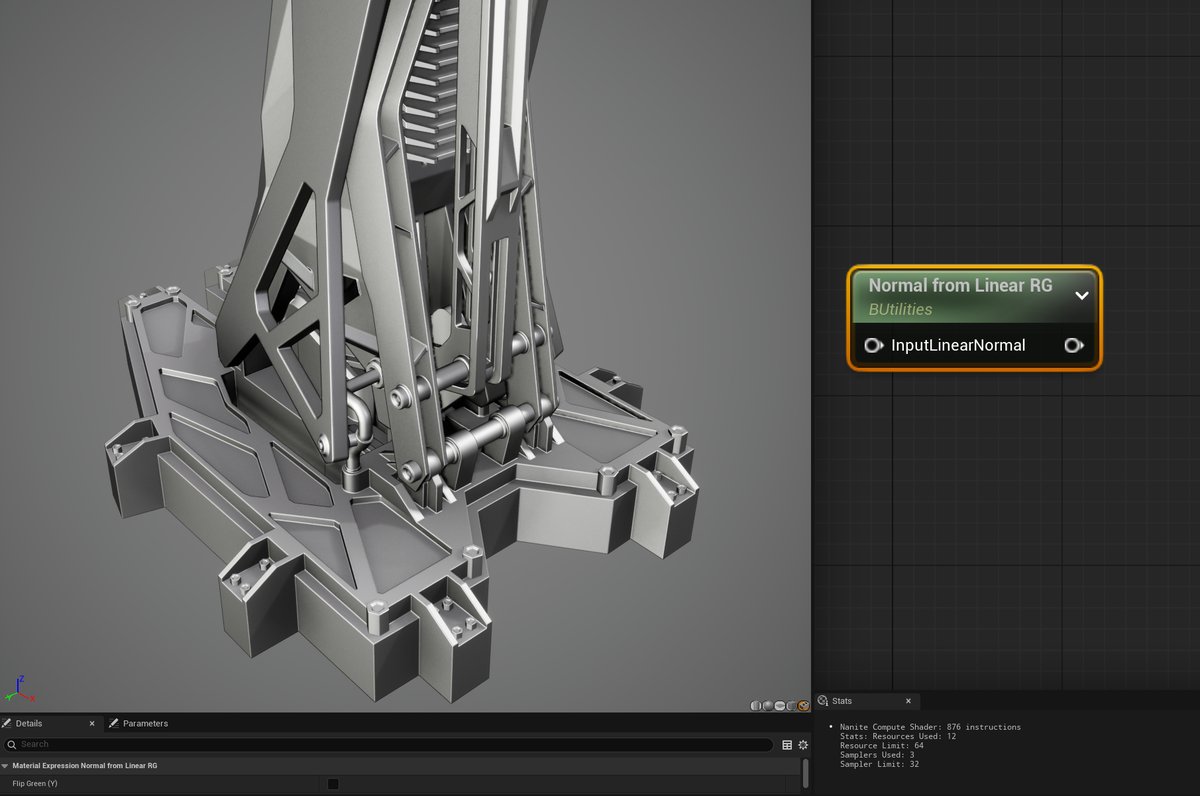The height and width of the screenshot is (796, 1200).
Task: Activate the Stats tab
Action: [x=841, y=701]
